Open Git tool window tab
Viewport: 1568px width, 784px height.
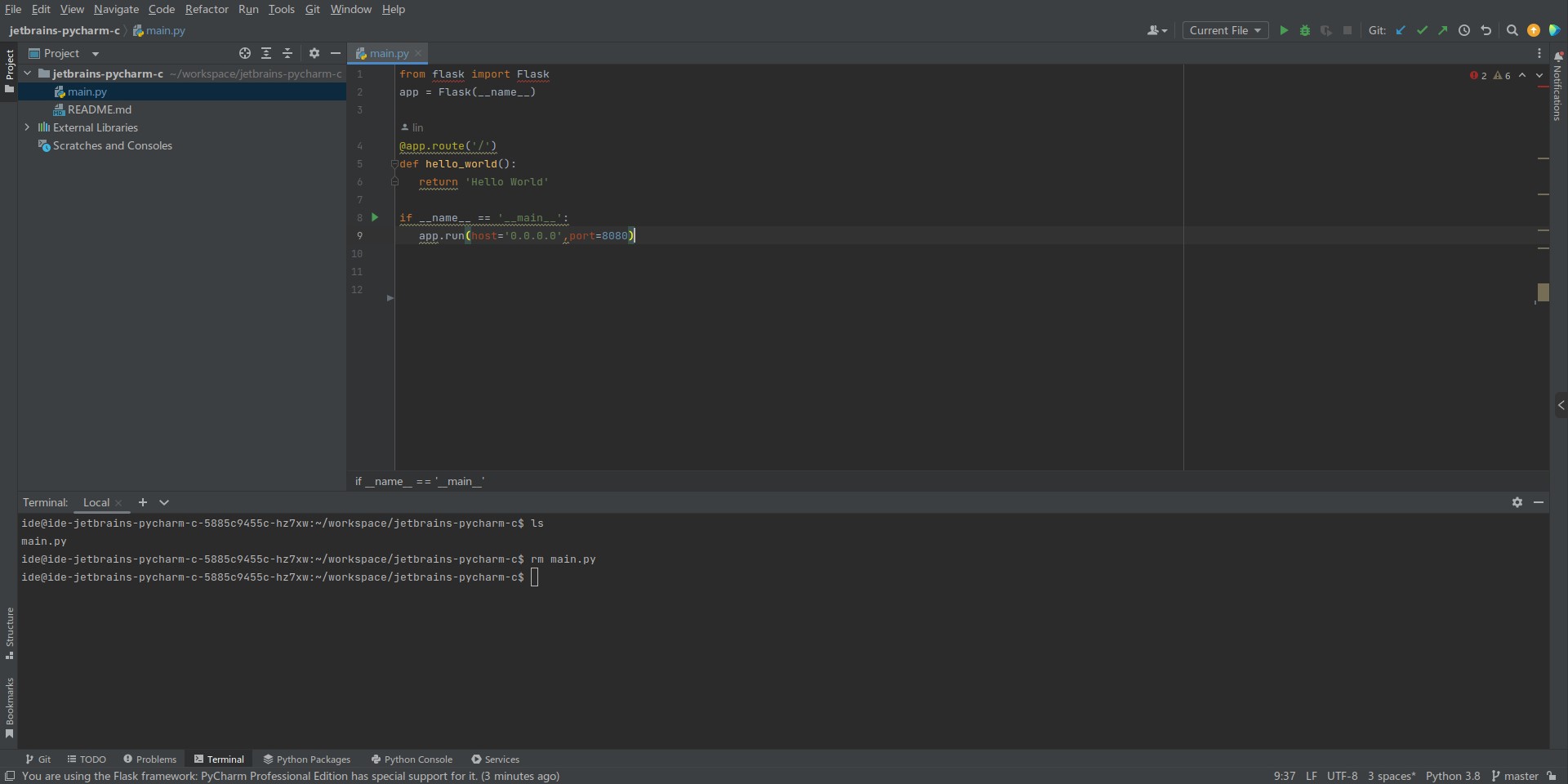click(x=38, y=759)
